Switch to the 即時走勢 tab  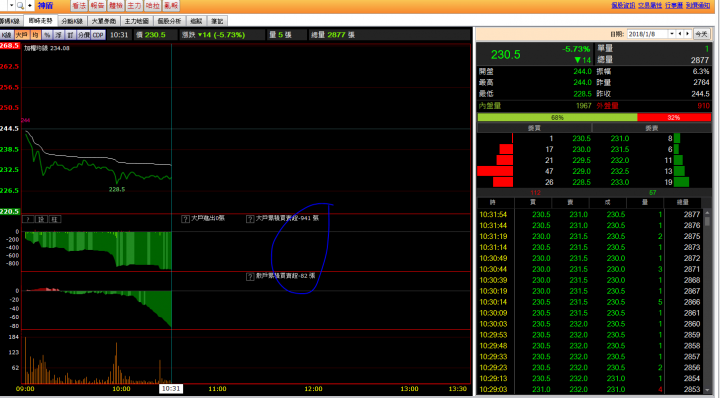point(40,21)
